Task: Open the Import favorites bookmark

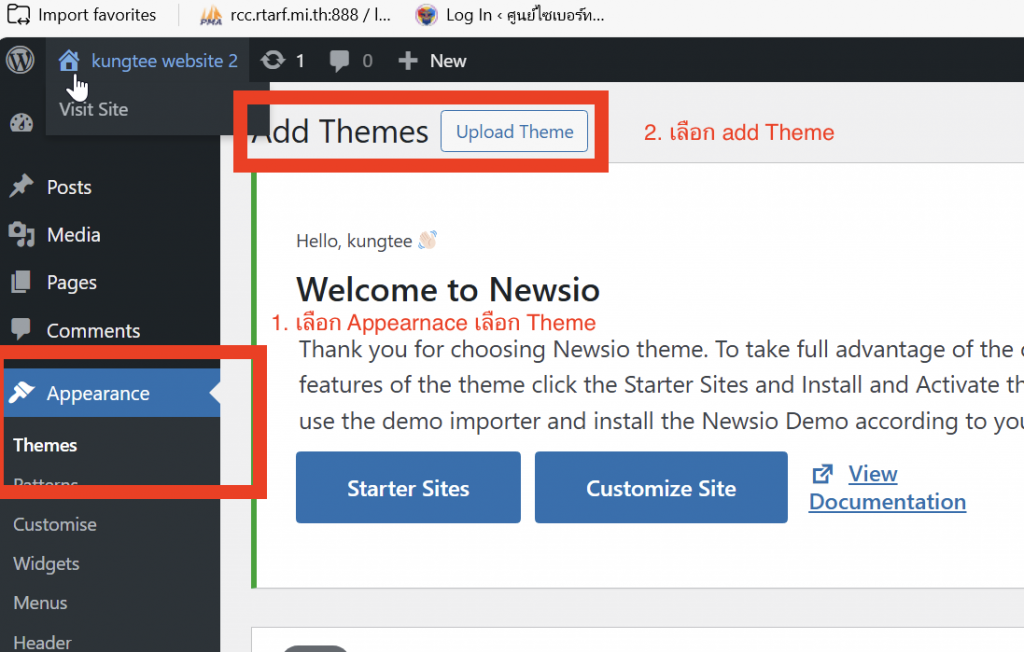Action: click(84, 15)
